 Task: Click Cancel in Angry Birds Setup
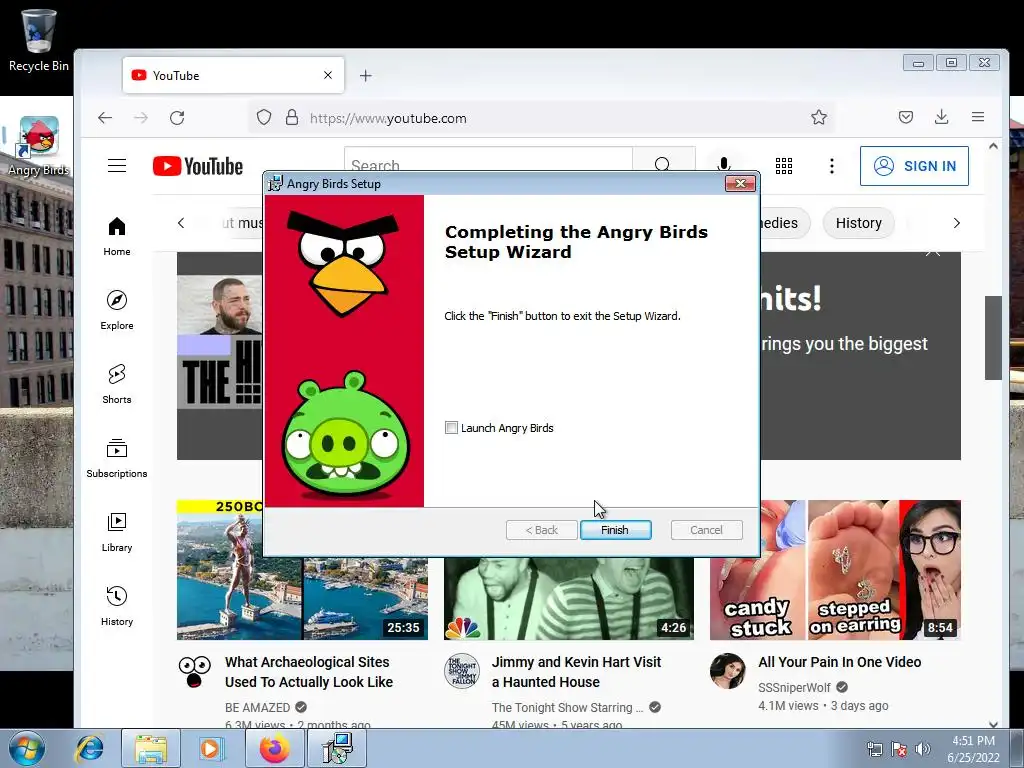(706, 530)
